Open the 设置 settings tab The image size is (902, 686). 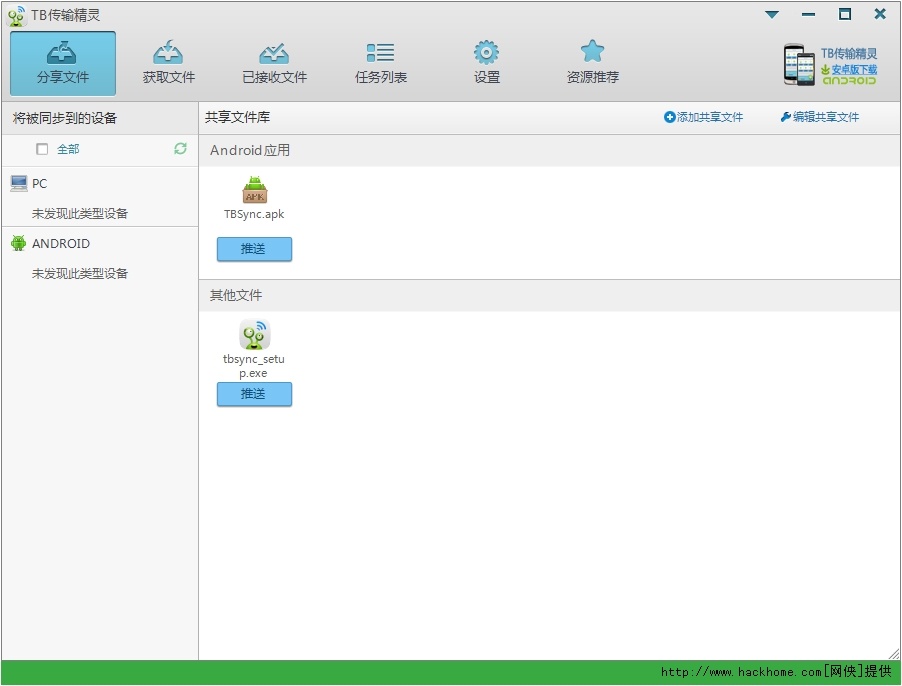point(487,63)
